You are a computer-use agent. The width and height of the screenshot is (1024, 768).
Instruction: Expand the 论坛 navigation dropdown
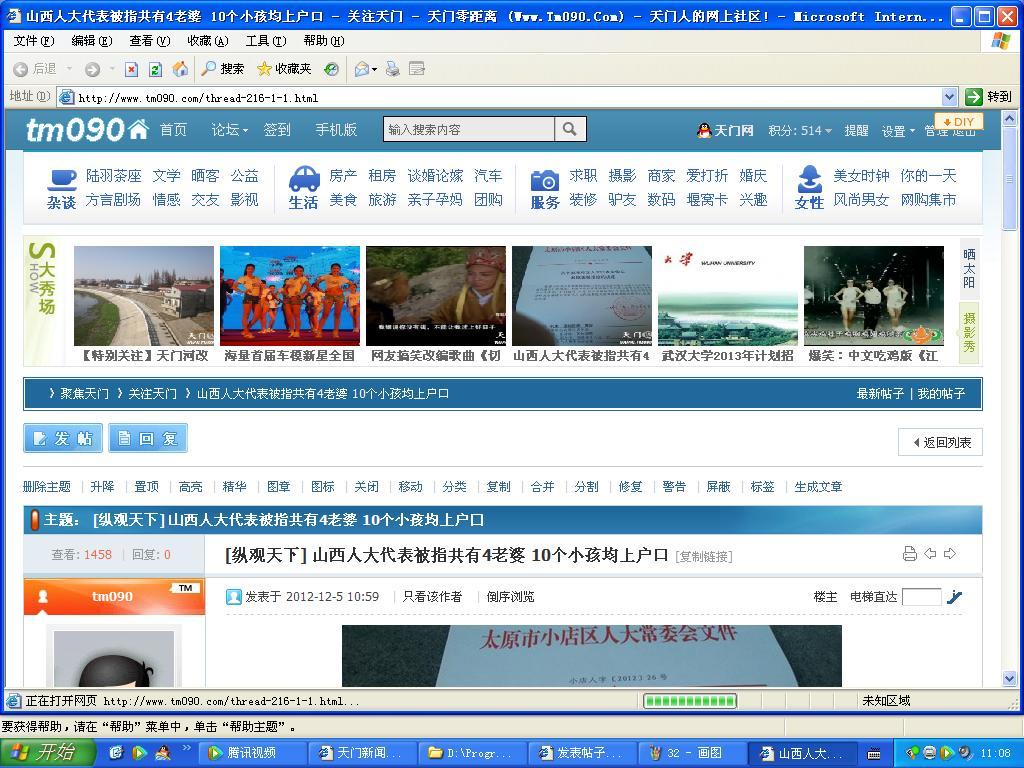(228, 130)
